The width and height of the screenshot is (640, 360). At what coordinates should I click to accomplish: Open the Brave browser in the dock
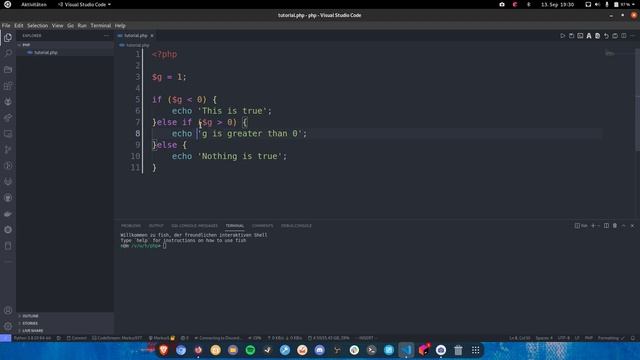(164, 350)
